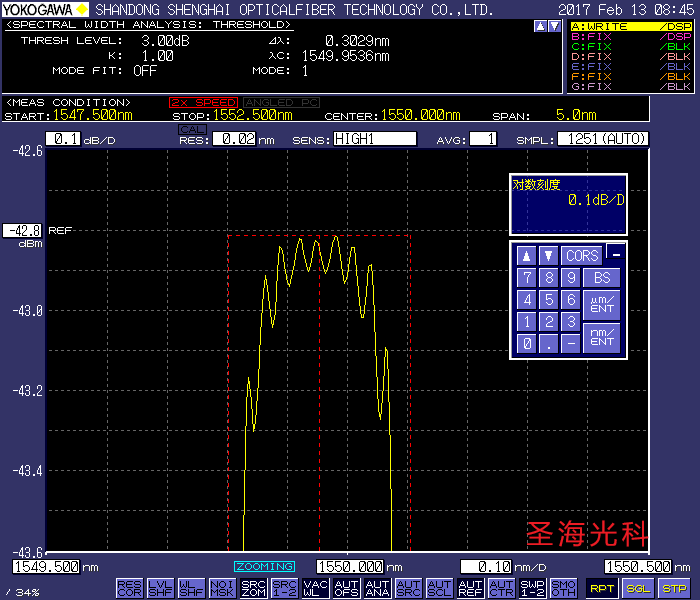Tap digit 6 on the keypad

click(x=571, y=300)
